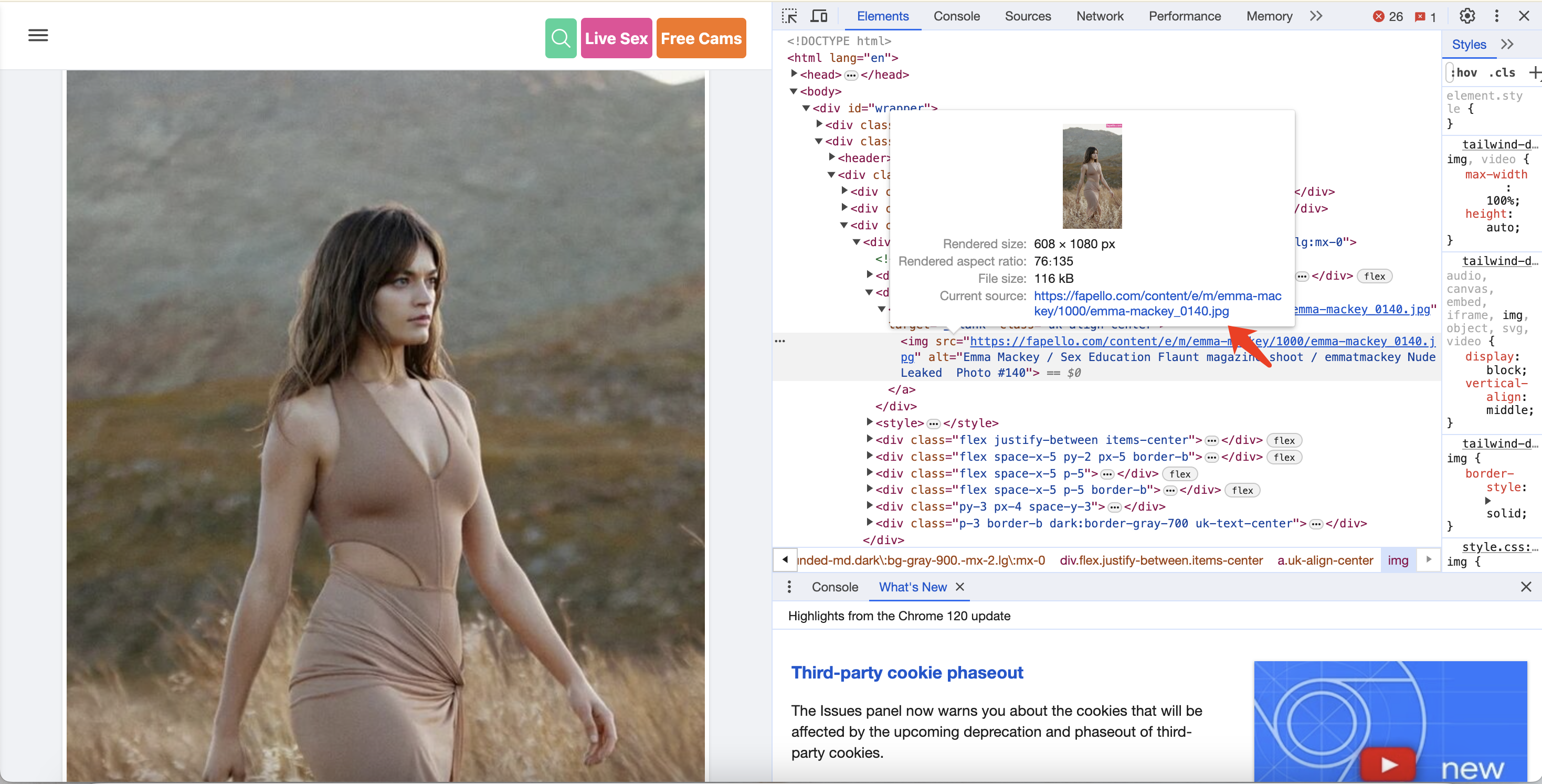
Task: Click the inspect element icon
Action: (791, 16)
